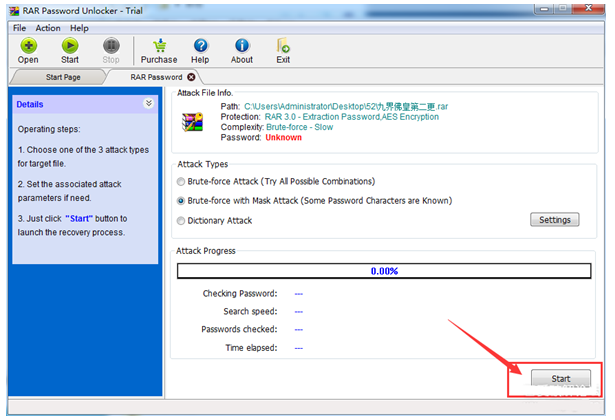
Task: Click the Start button at bottom right
Action: (560, 378)
